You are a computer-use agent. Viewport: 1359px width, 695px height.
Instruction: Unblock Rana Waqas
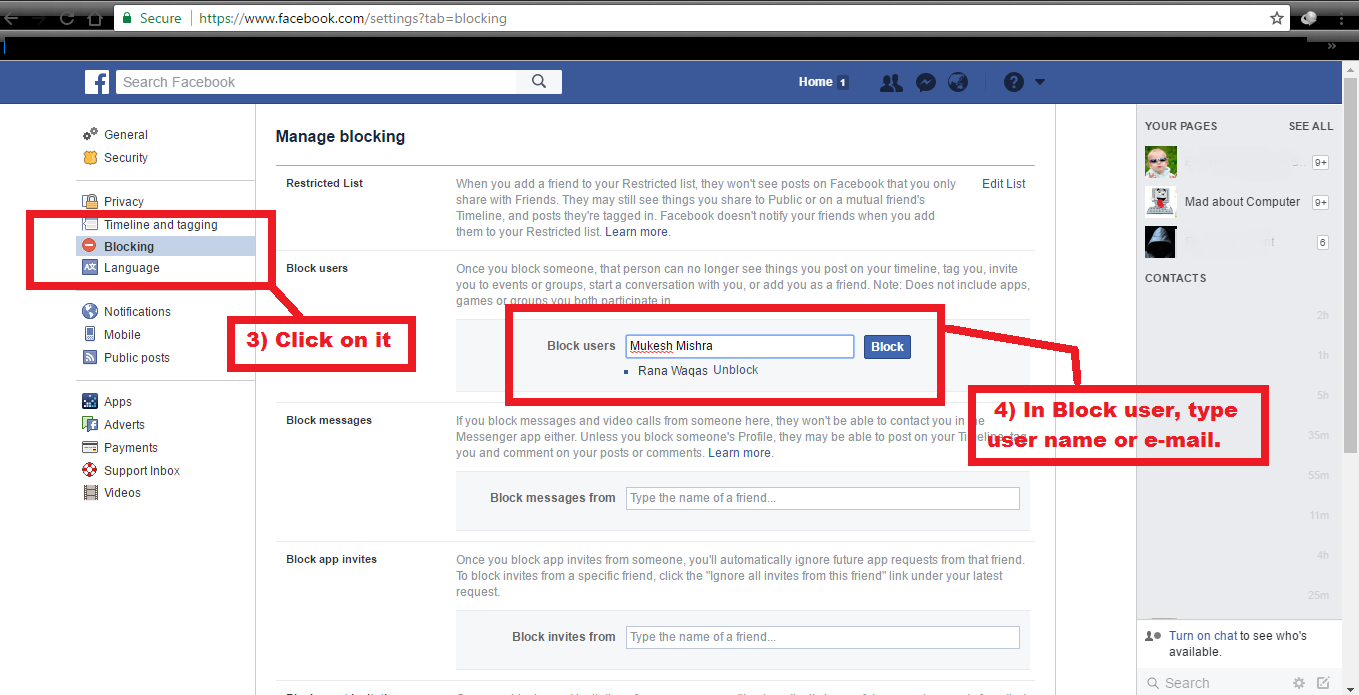735,370
